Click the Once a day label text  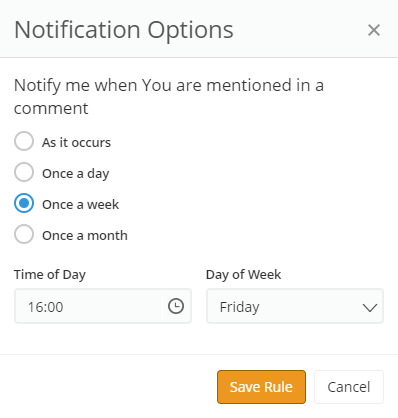point(76,173)
